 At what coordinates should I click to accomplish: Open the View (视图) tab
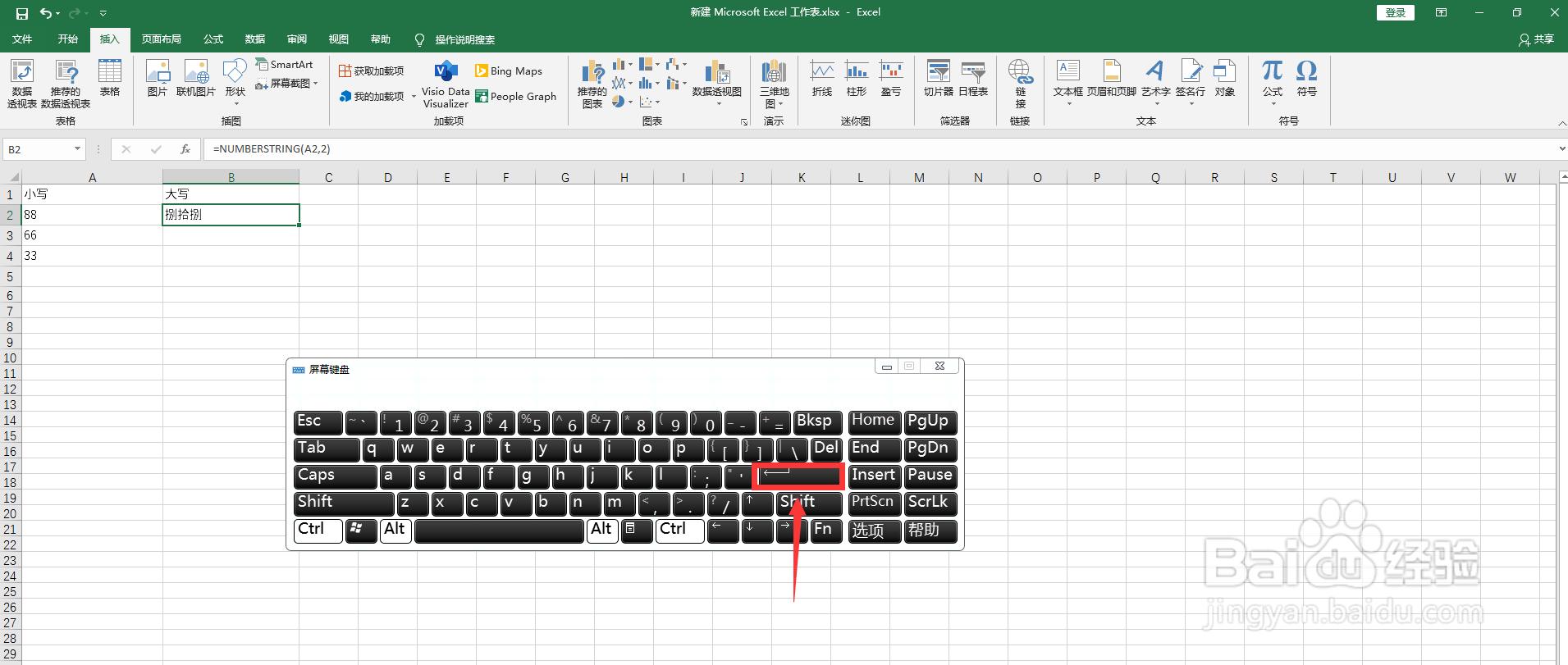pyautogui.click(x=339, y=39)
